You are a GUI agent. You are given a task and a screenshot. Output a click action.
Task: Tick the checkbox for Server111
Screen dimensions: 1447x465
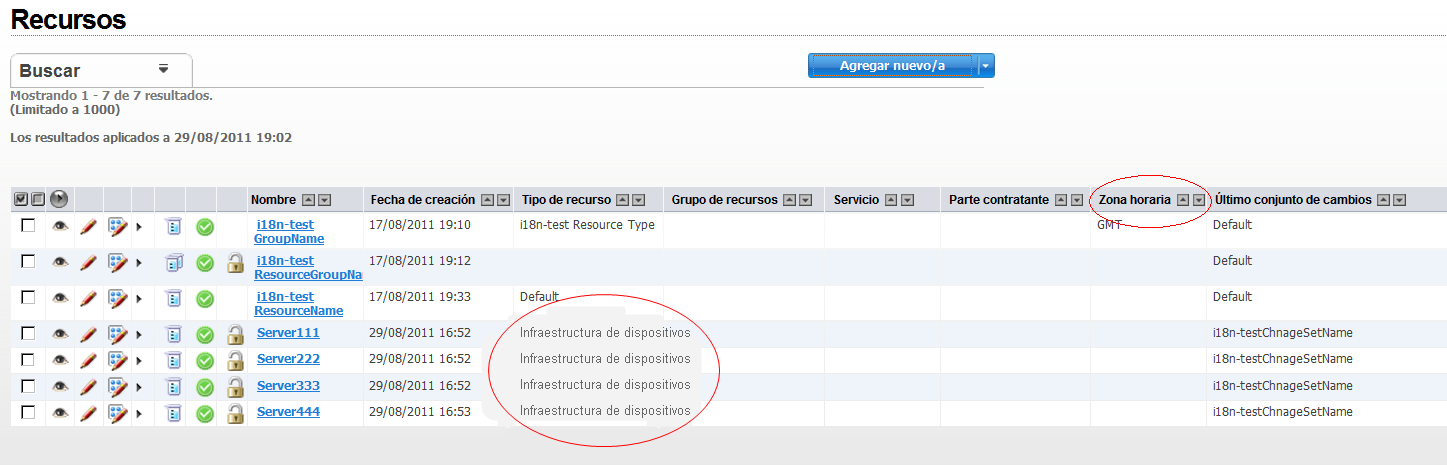(x=28, y=333)
